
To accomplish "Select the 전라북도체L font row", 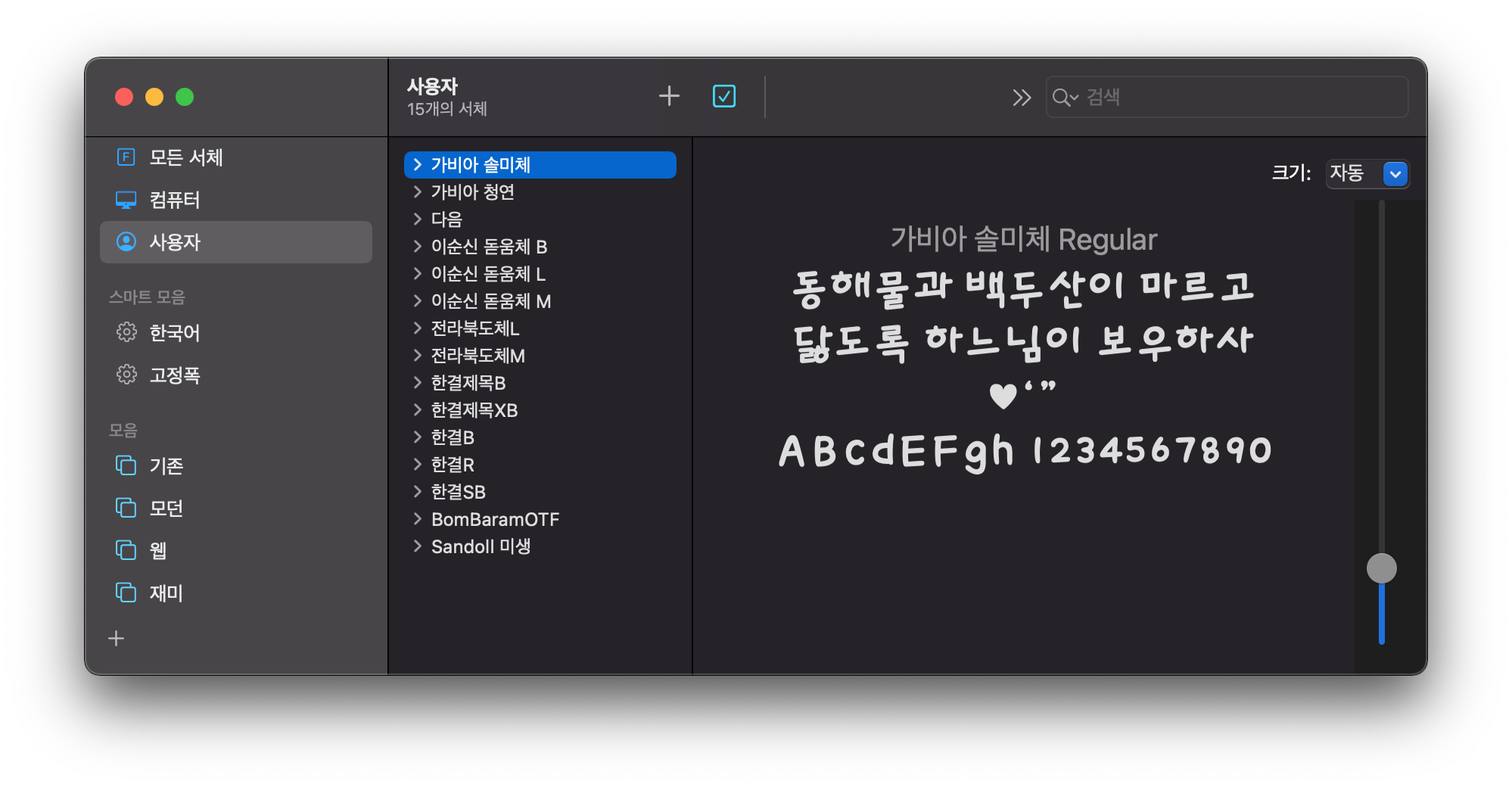I will 540,328.
